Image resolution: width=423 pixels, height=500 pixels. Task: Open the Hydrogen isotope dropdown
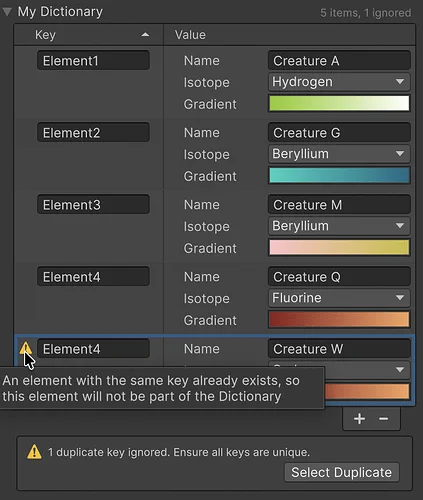pos(339,82)
